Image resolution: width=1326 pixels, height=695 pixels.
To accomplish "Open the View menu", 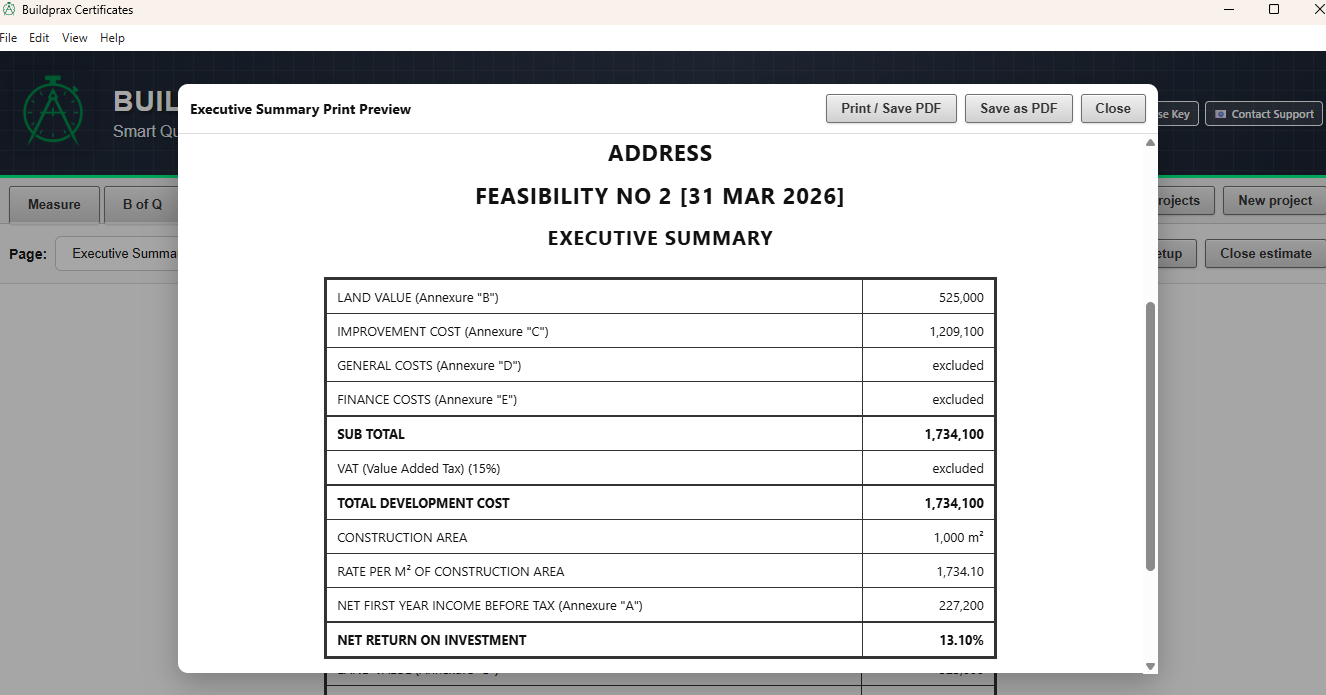I will (74, 38).
